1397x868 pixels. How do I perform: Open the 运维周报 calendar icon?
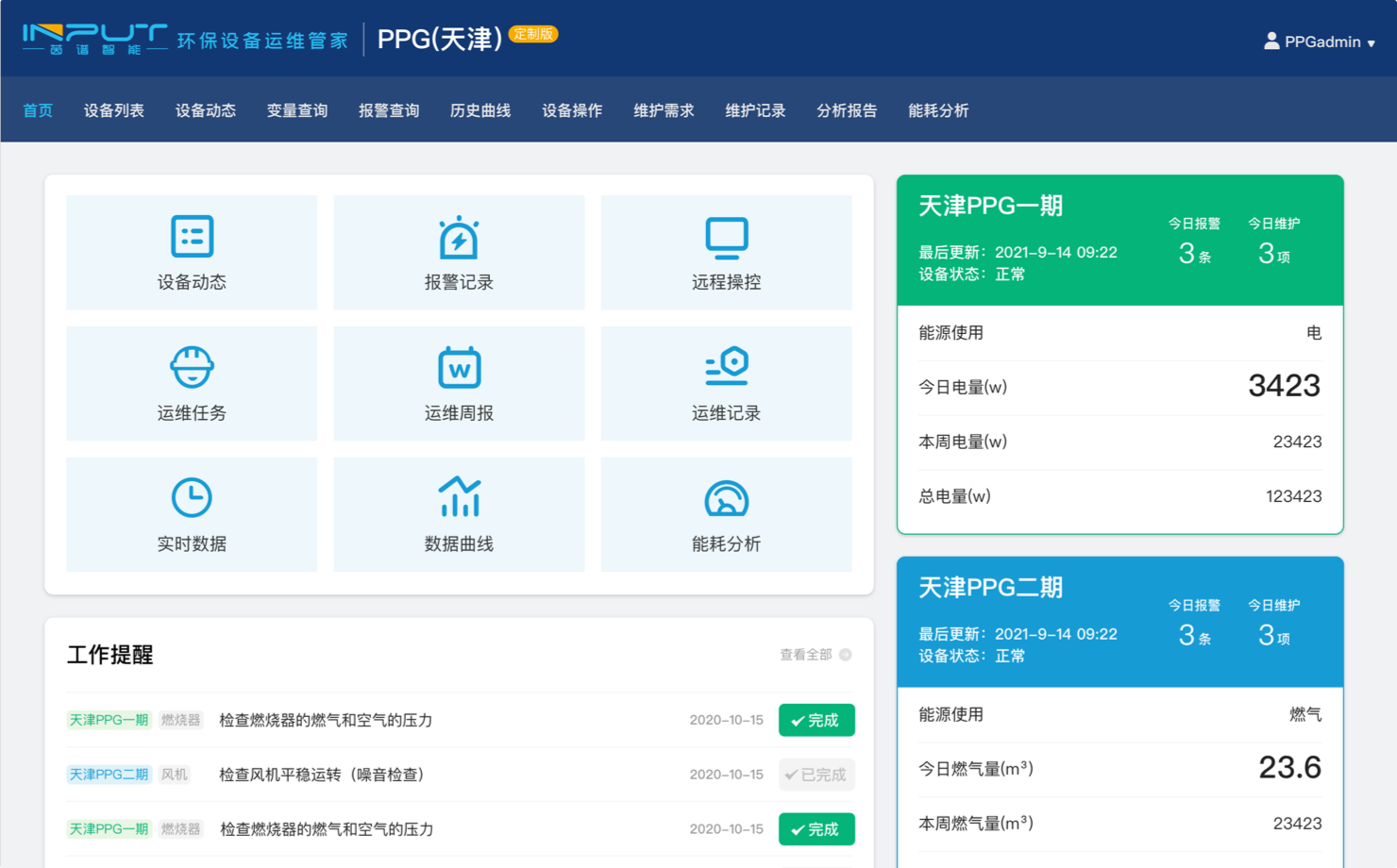459,367
